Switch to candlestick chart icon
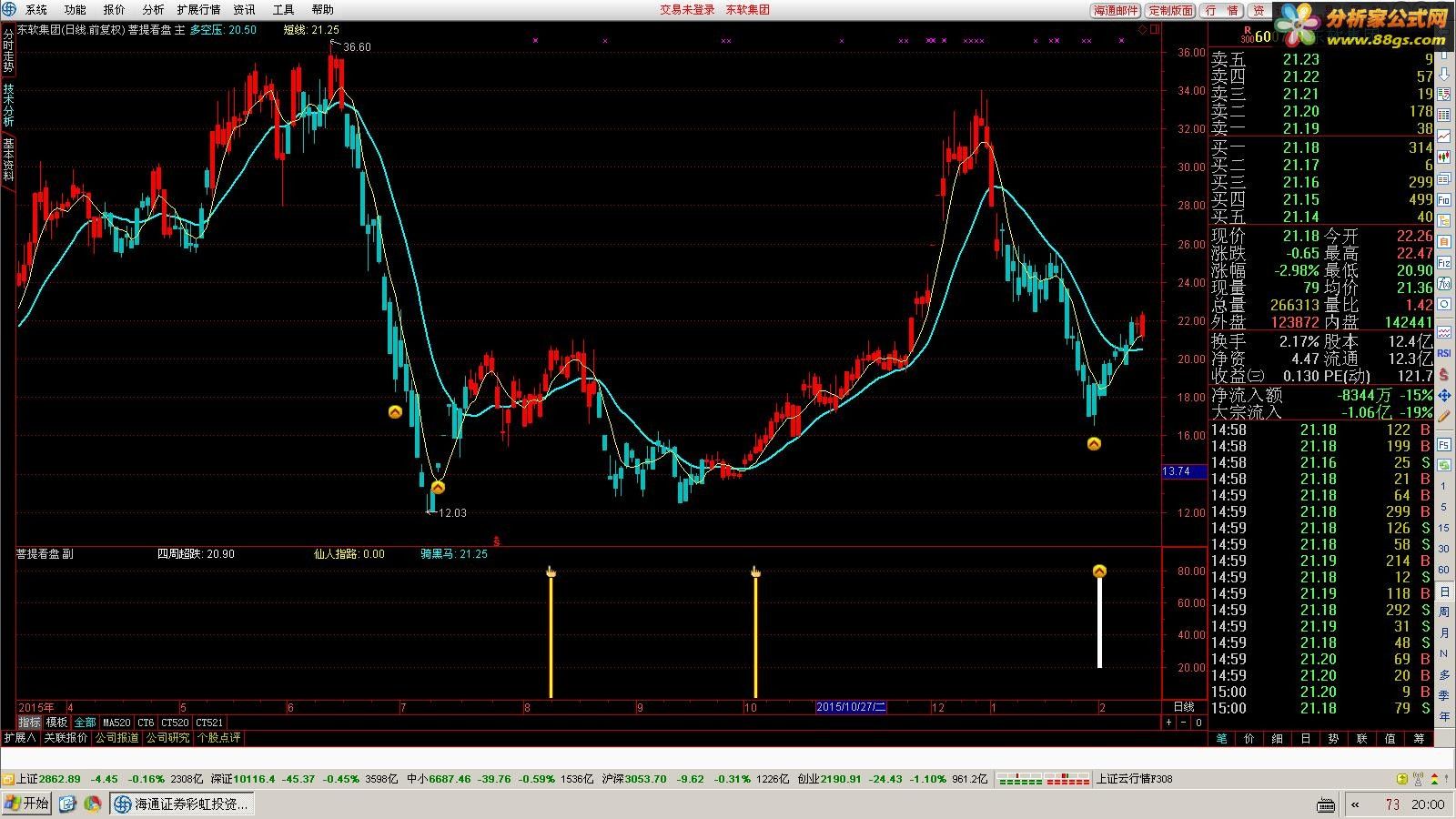1456x819 pixels. pyautogui.click(x=1444, y=157)
